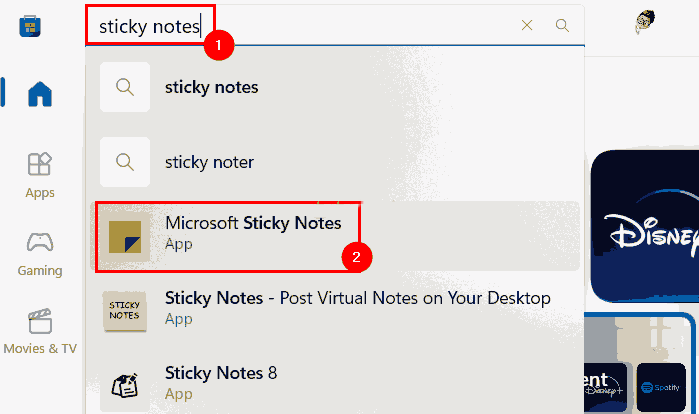Click the Sticky Notes 8 pinned-note icon
Image resolution: width=699 pixels, height=414 pixels.
(125, 385)
